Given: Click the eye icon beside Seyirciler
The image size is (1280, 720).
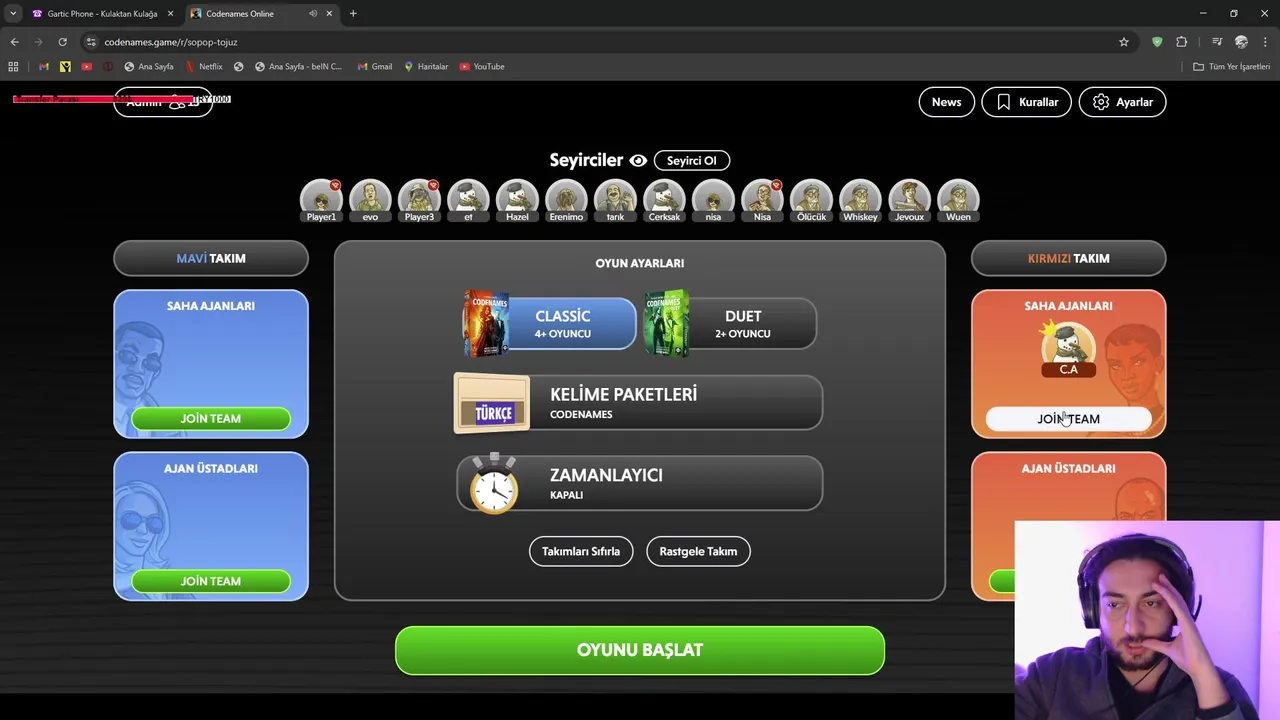Looking at the screenshot, I should 638,160.
